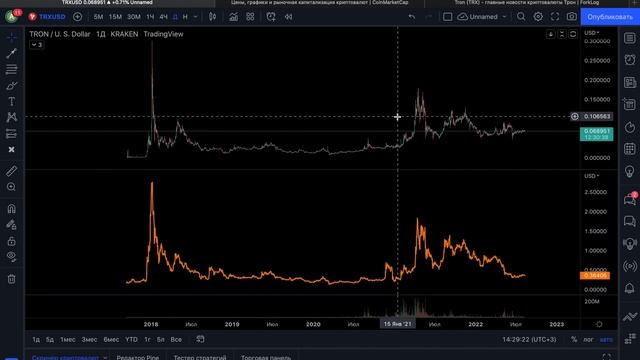Image resolution: width=640 pixels, height=360 pixels.
Task: Switch to Н weekly timeframe
Action: click(x=185, y=17)
